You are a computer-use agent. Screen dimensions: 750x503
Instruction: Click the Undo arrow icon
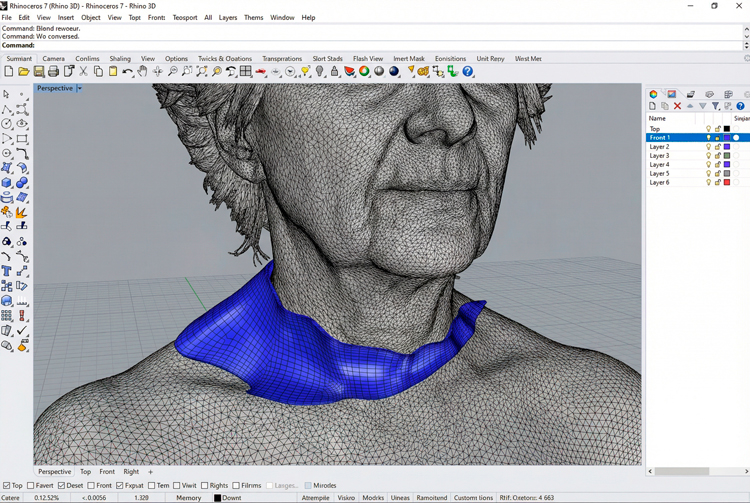(x=128, y=72)
